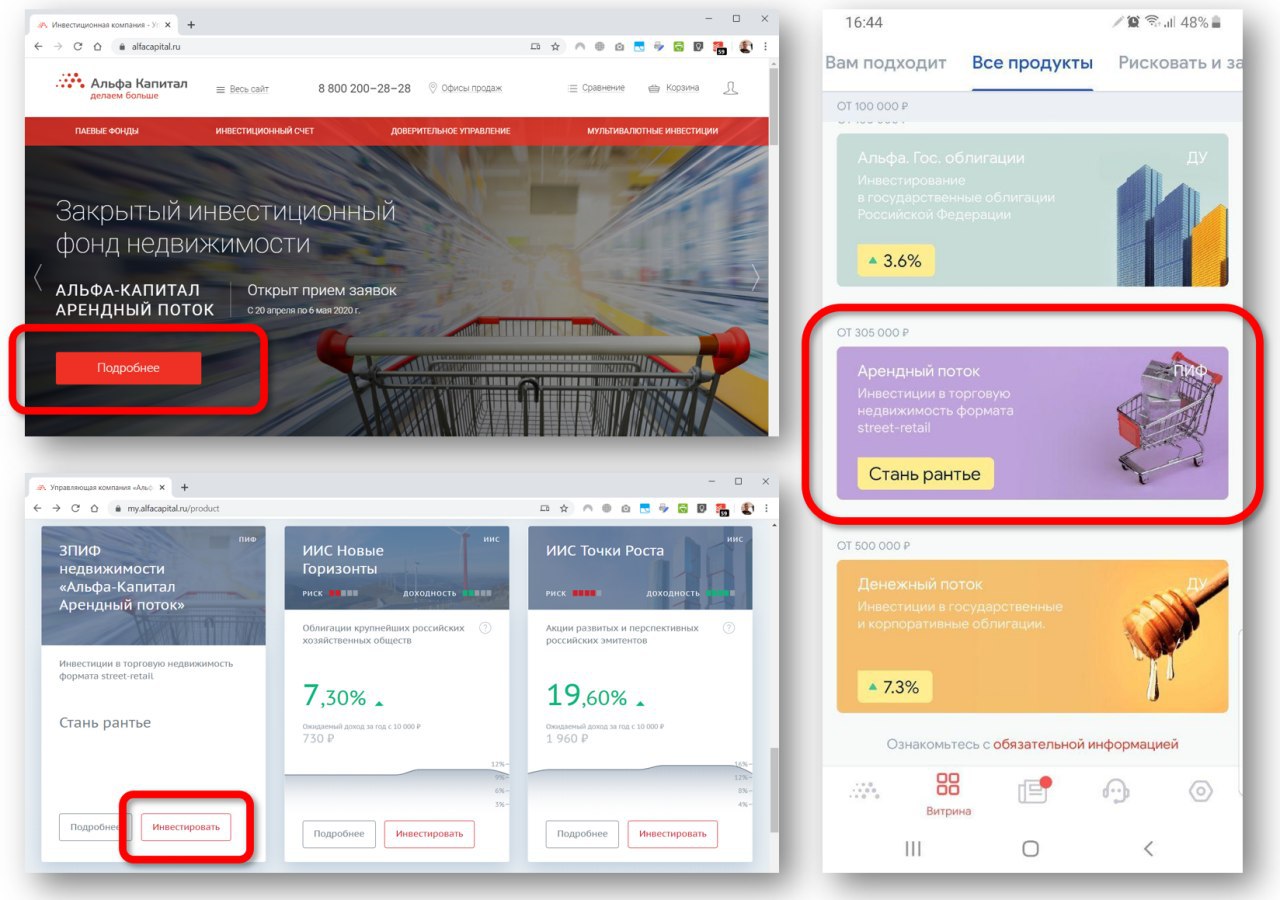Switch to Вам подходит tab in mobile app
The height and width of the screenshot is (900, 1280).
pos(885,62)
